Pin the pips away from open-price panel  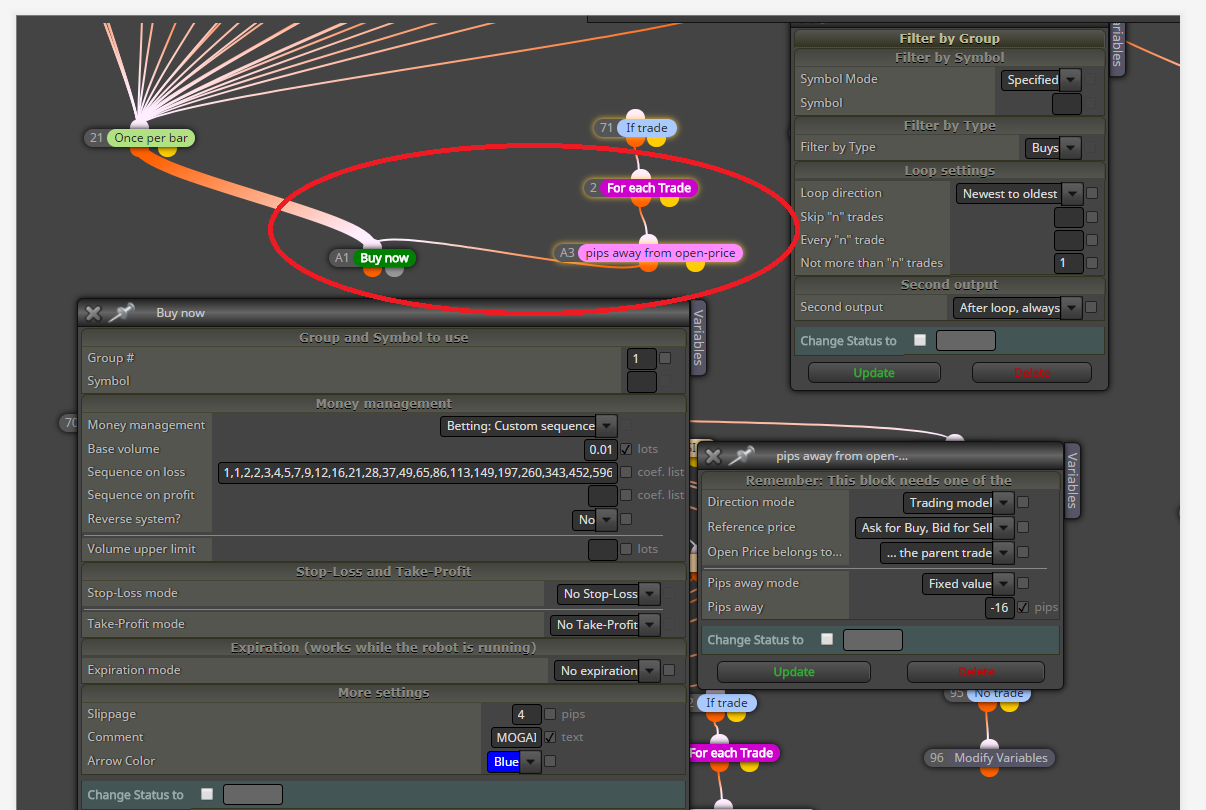741,456
